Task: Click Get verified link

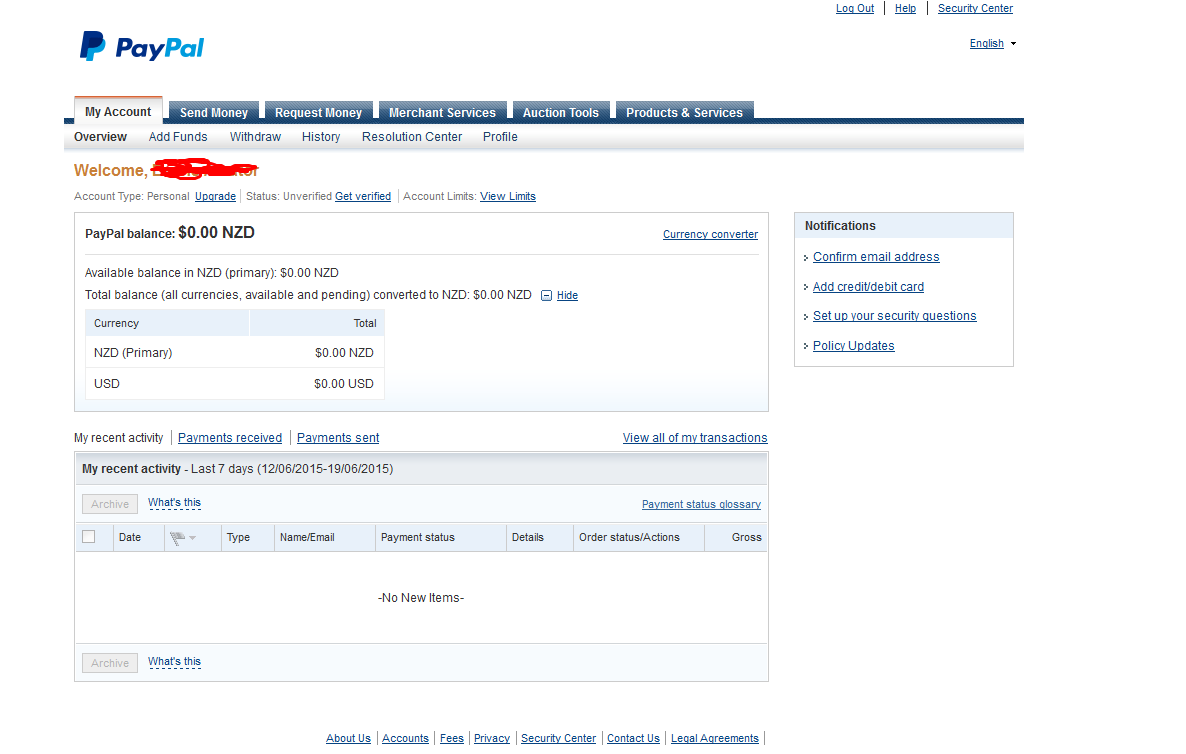Action: coord(363,197)
